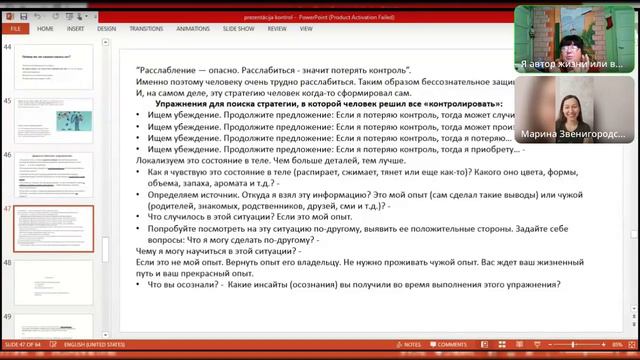The width and height of the screenshot is (640, 360).
Task: Click the bullet 'Что случилось в этой ситуации?'
Action: click(x=250, y=217)
